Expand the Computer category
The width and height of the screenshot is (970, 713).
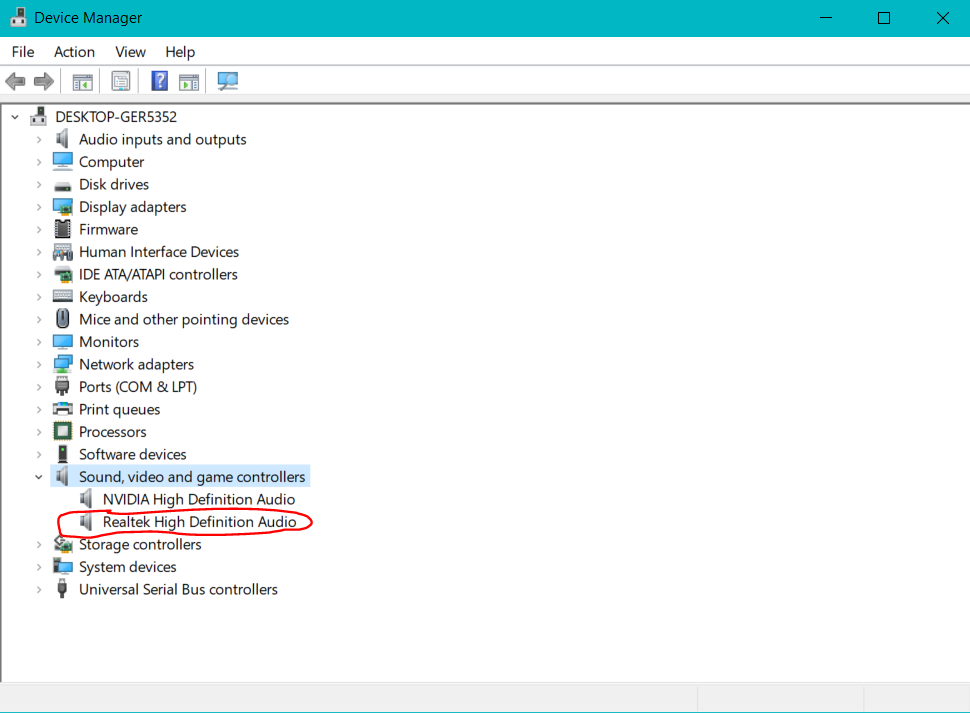39,162
